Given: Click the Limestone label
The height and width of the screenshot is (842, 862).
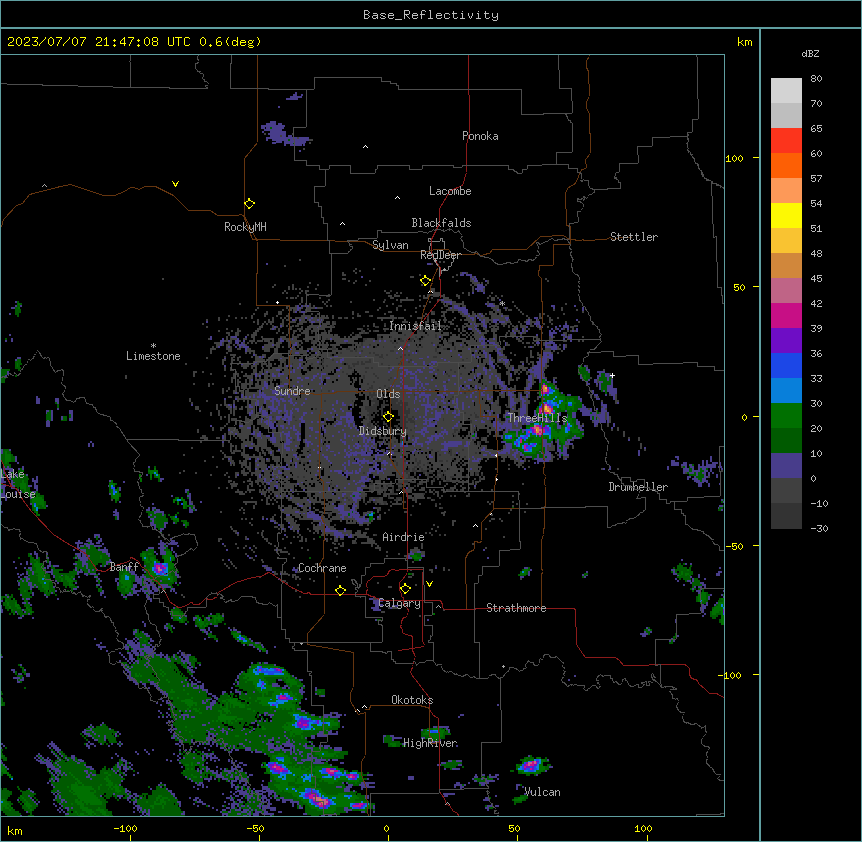Looking at the screenshot, I should click(153, 356).
